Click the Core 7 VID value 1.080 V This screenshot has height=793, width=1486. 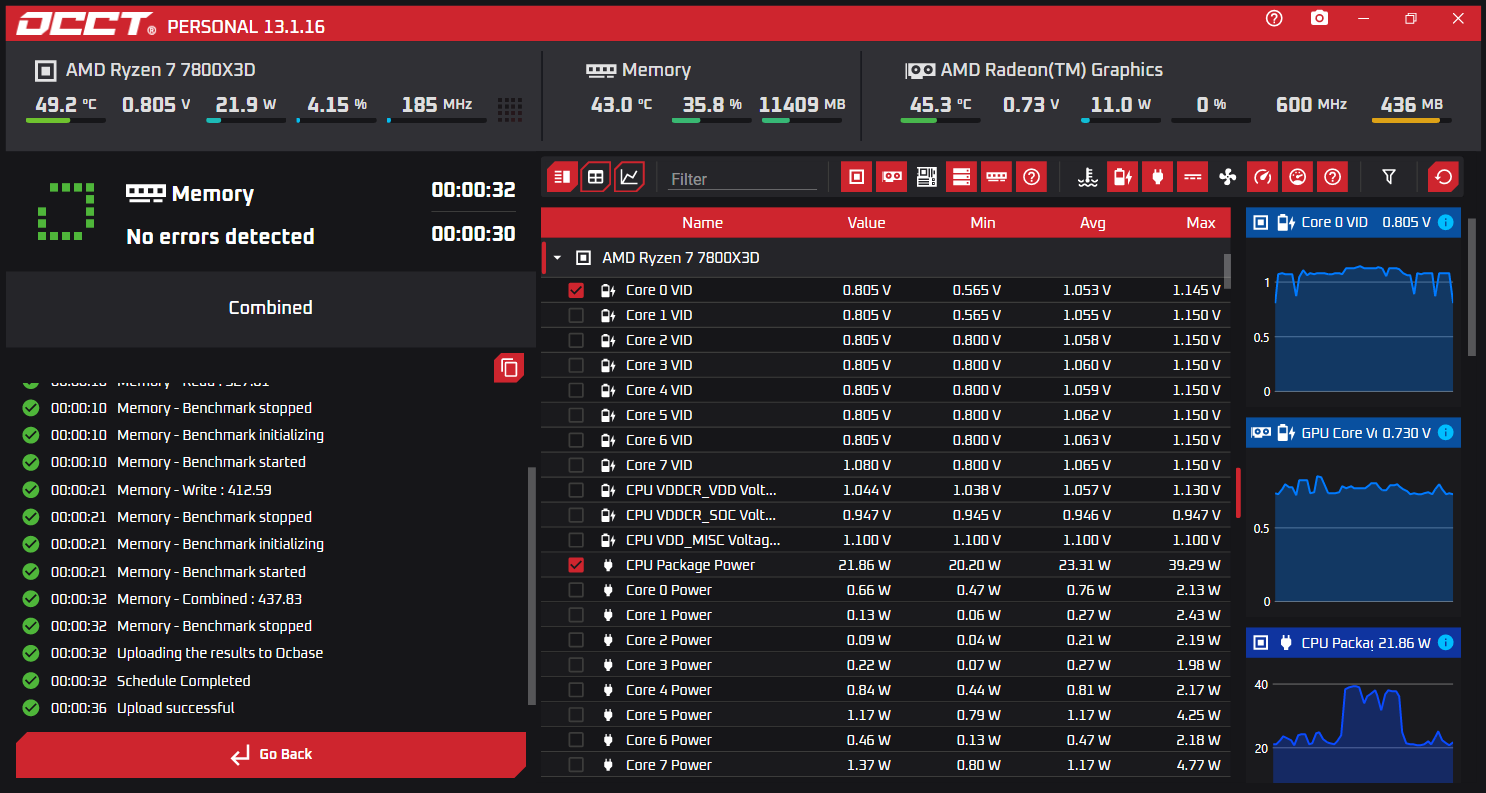coord(867,465)
